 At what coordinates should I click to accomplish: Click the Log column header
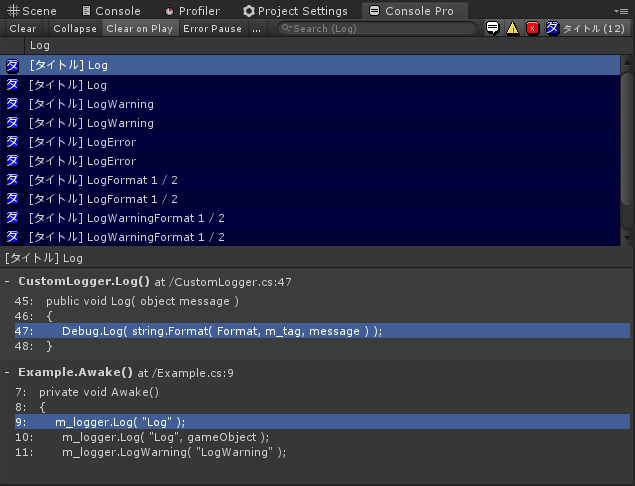pyautogui.click(x=40, y=45)
